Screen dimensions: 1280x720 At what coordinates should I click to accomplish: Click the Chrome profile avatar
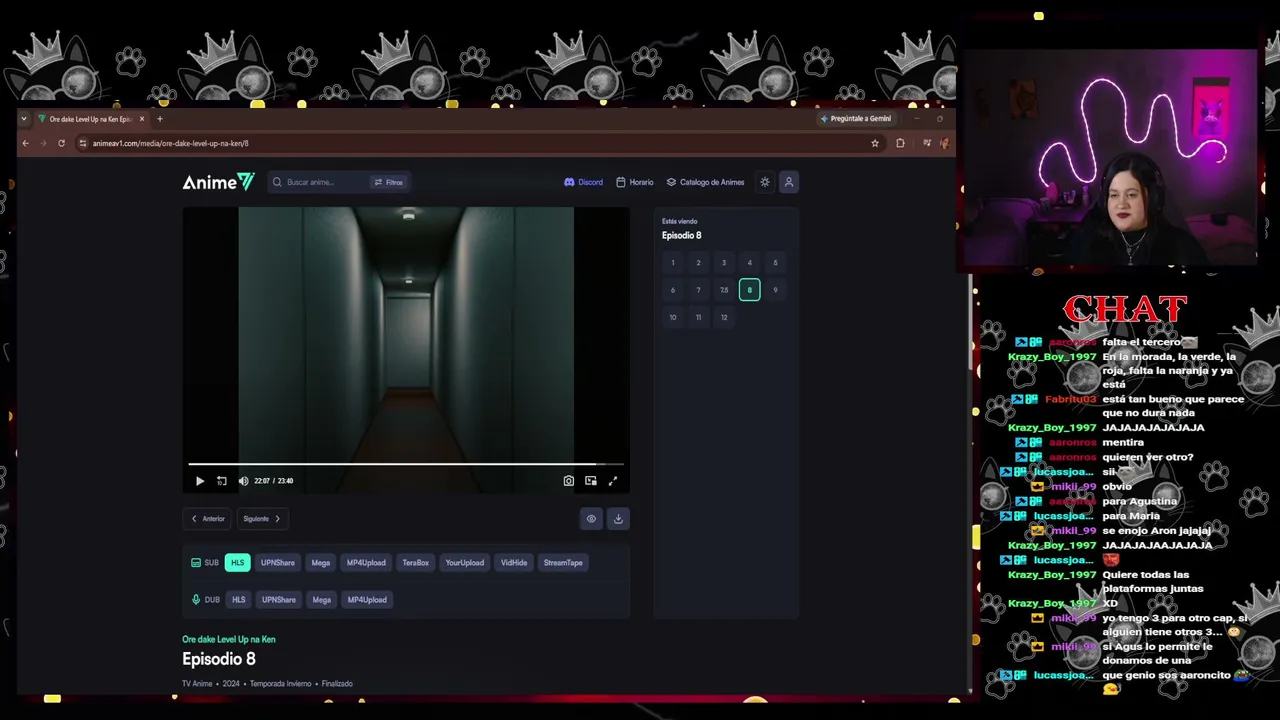pos(944,143)
